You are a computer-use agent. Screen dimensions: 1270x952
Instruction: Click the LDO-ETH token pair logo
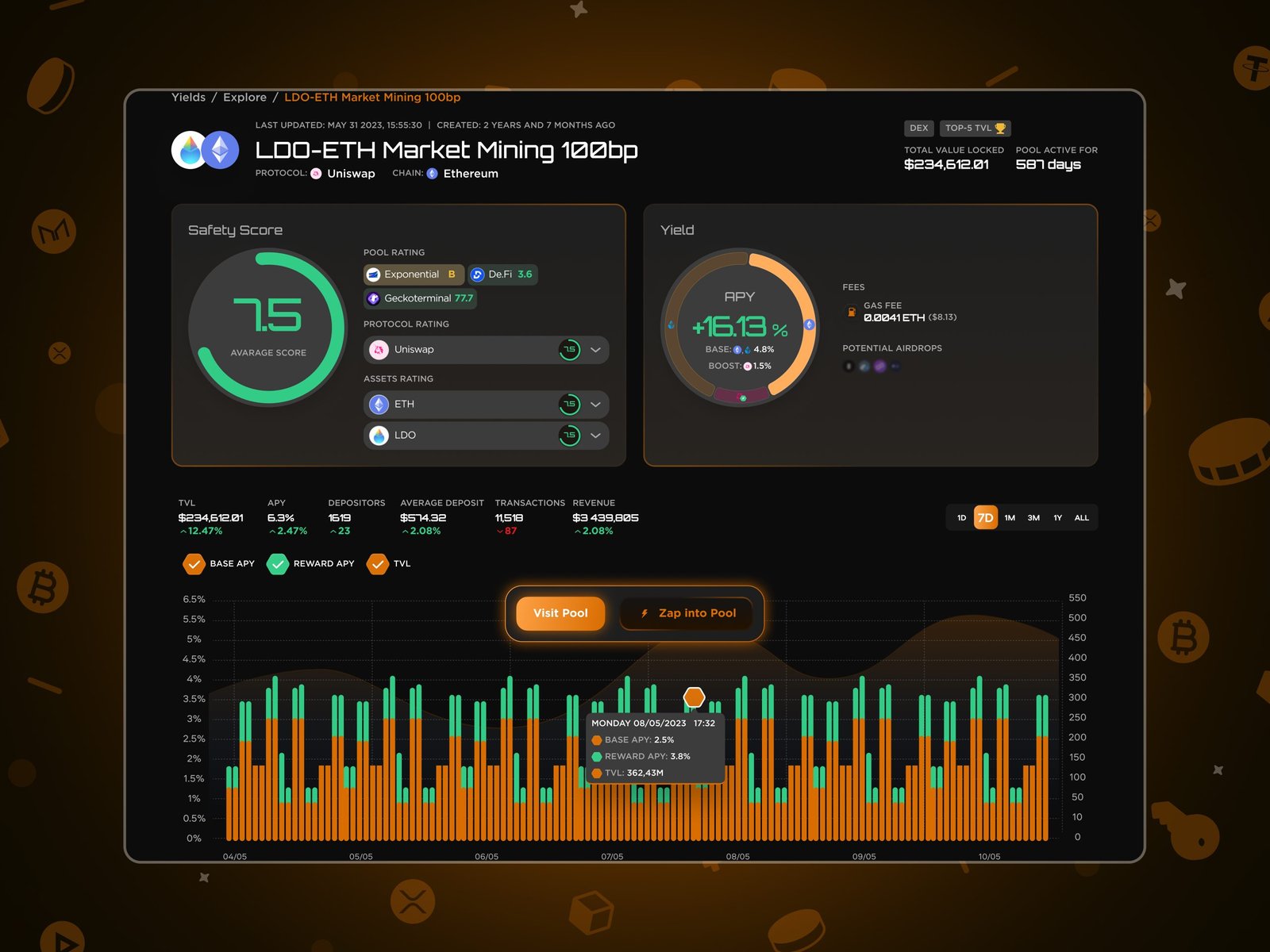(206, 150)
